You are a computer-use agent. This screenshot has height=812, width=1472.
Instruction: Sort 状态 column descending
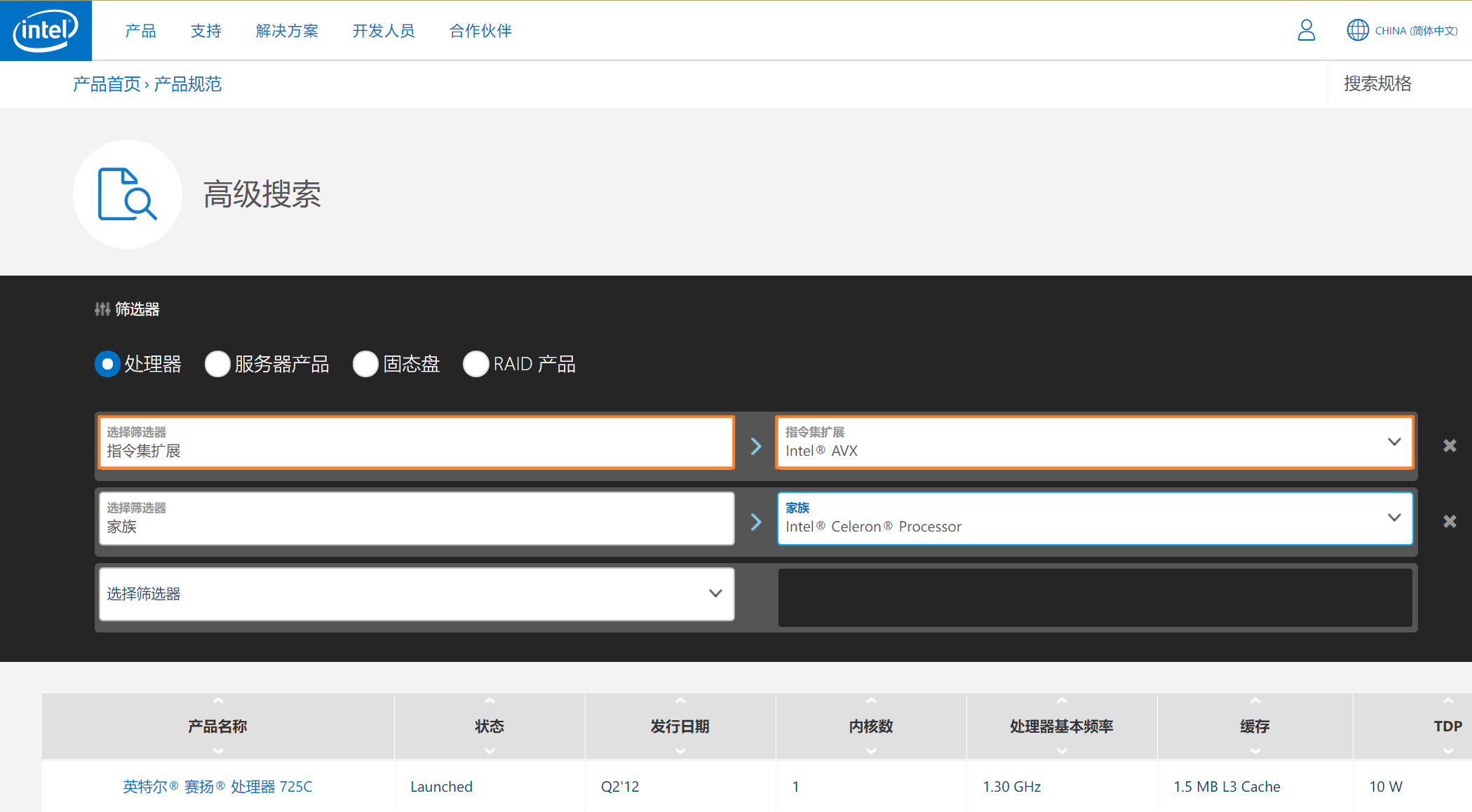click(489, 750)
